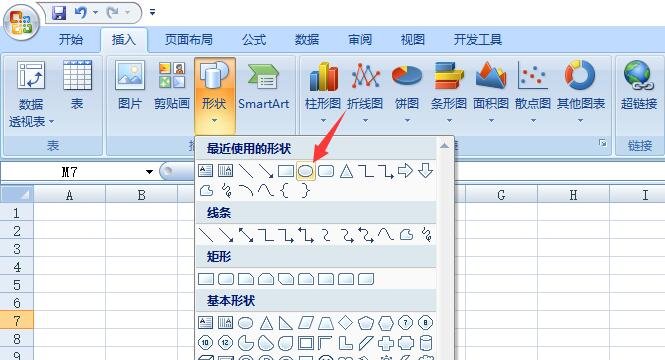
Task: Insert a 散点图 chart
Action: [533, 92]
